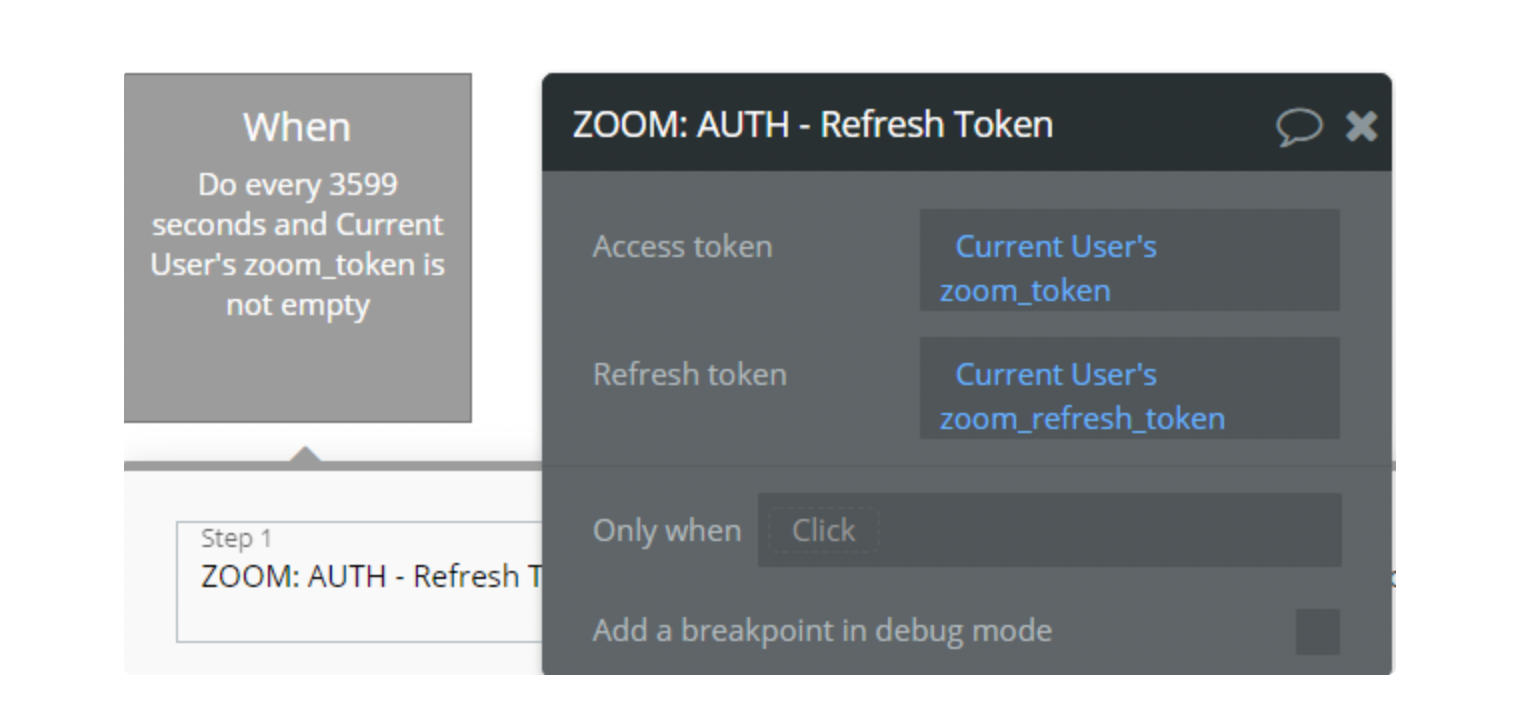Image resolution: width=1524 pixels, height=708 pixels.
Task: Open the ZOOM: AUTH Step 1 action
Action: point(360,581)
